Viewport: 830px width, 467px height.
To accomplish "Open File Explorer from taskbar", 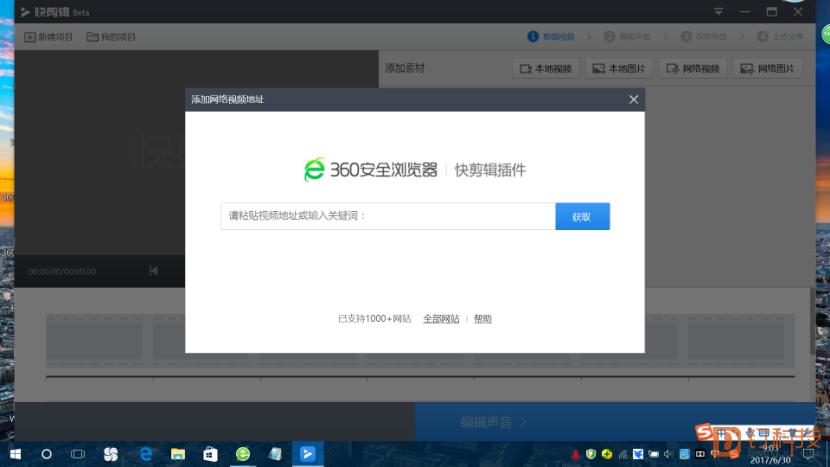I will tap(178, 454).
